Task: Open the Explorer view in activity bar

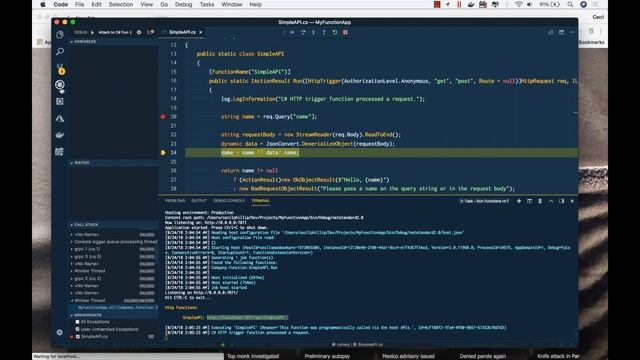Action: (x=60, y=35)
